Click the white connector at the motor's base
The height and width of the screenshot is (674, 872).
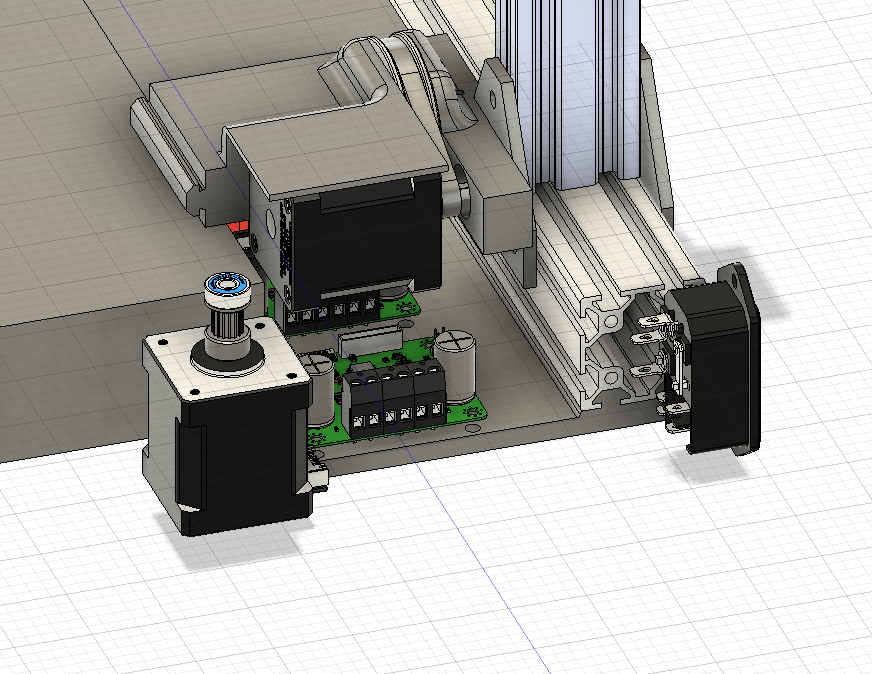pyautogui.click(x=319, y=472)
